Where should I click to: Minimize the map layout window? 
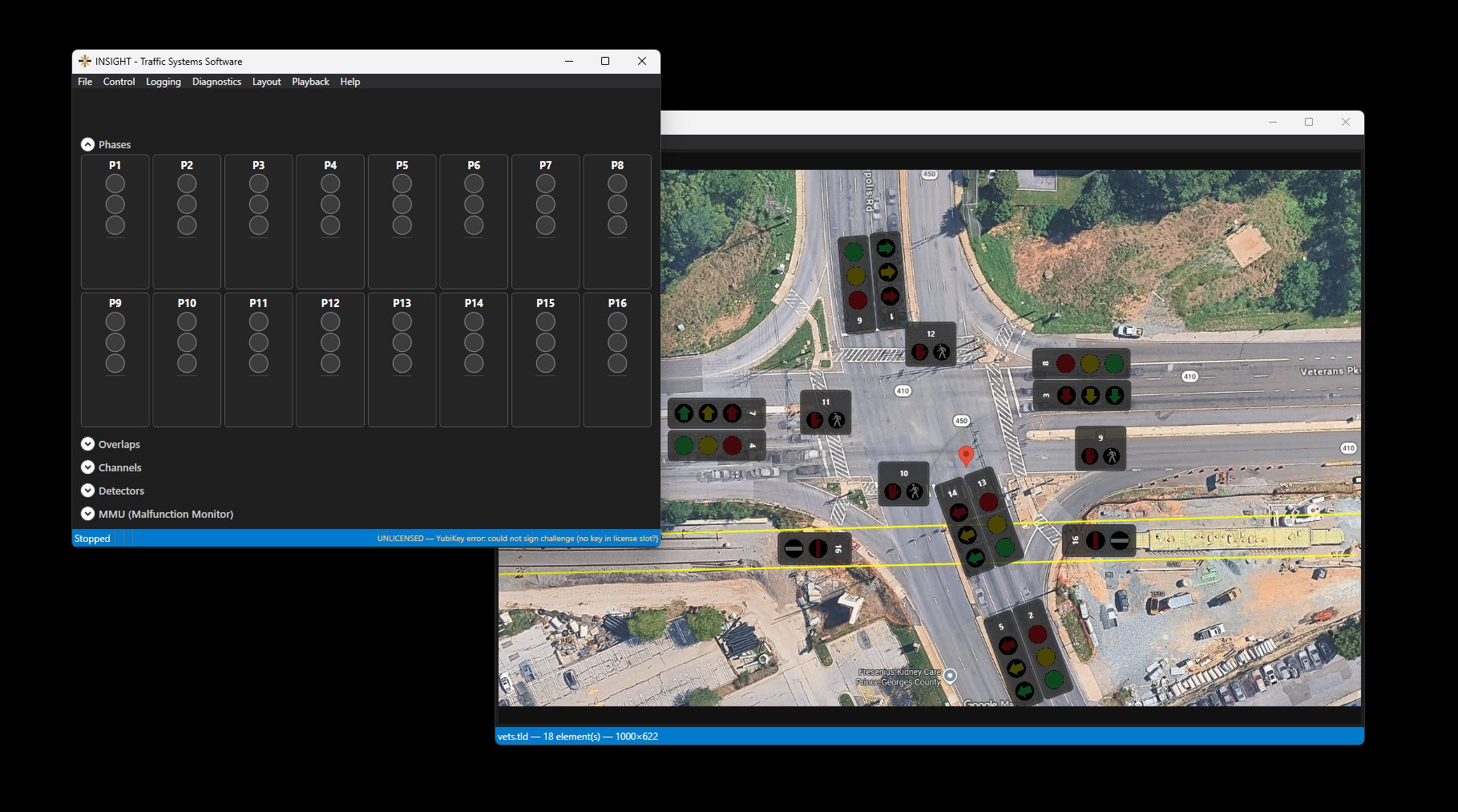[x=1272, y=122]
